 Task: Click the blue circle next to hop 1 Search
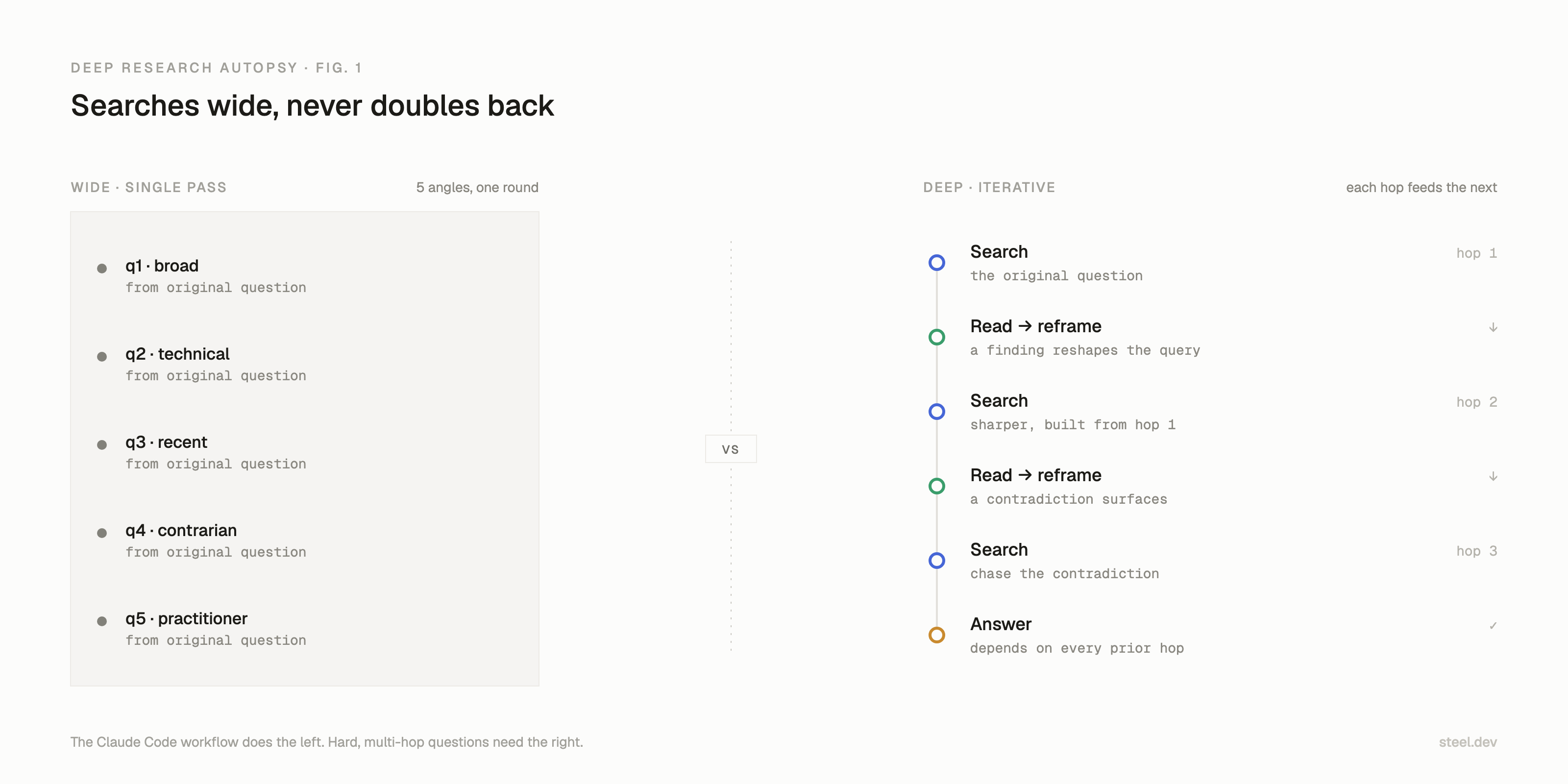(937, 262)
